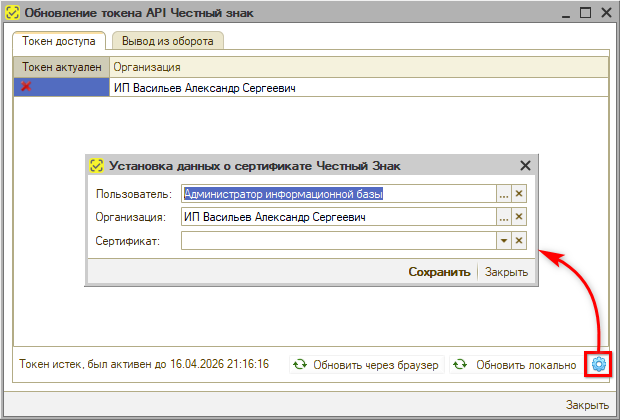Click the Организация column header
This screenshot has width=620, height=420.
(x=357, y=66)
